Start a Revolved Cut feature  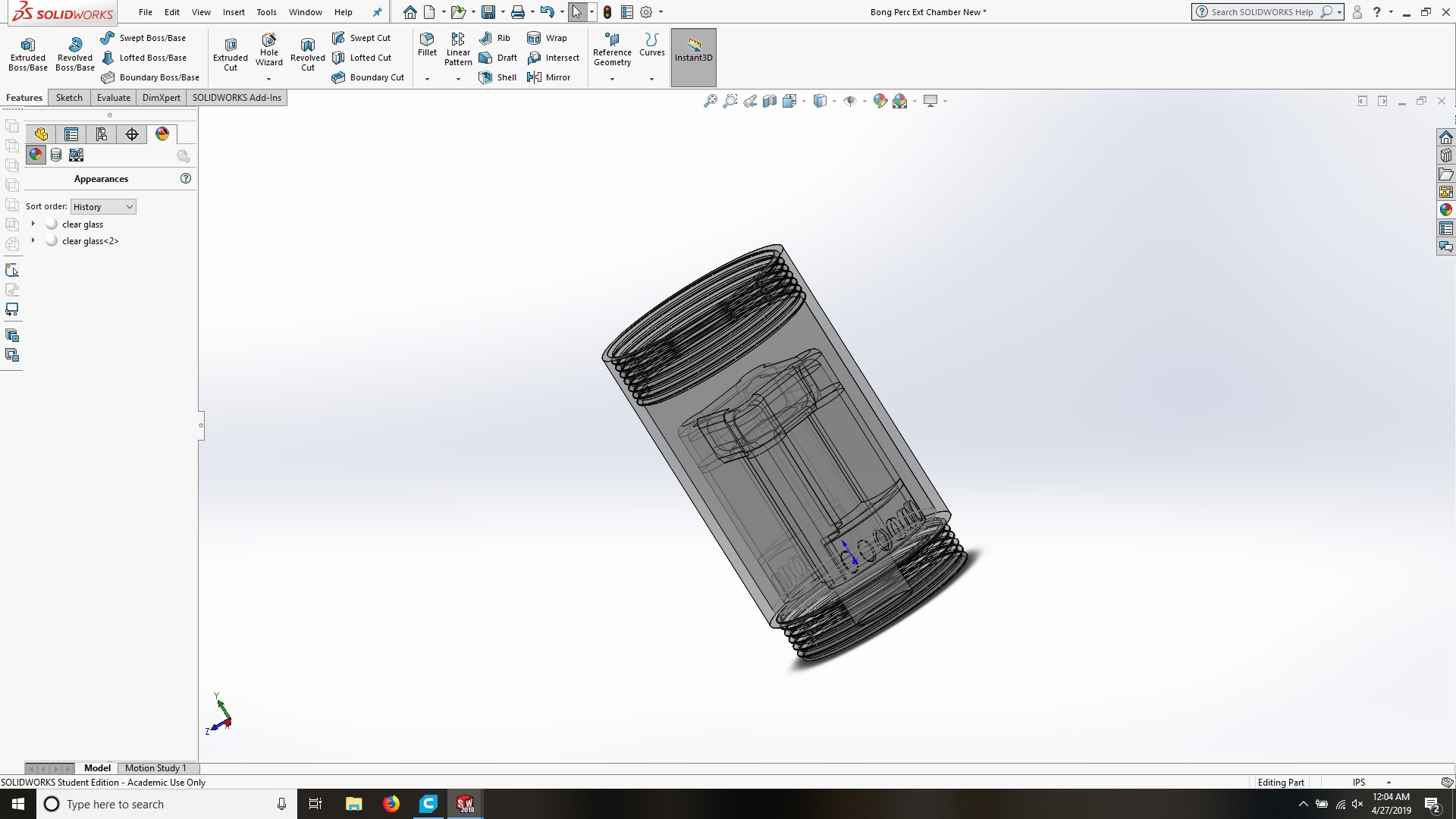[x=307, y=54]
